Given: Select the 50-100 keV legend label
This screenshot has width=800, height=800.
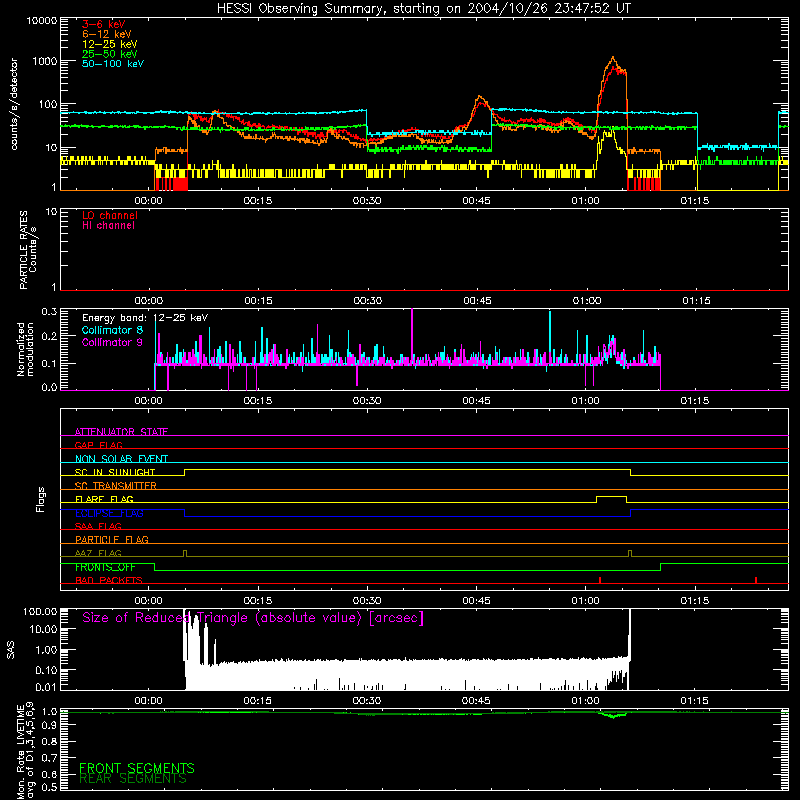Looking at the screenshot, I should click(x=113, y=64).
